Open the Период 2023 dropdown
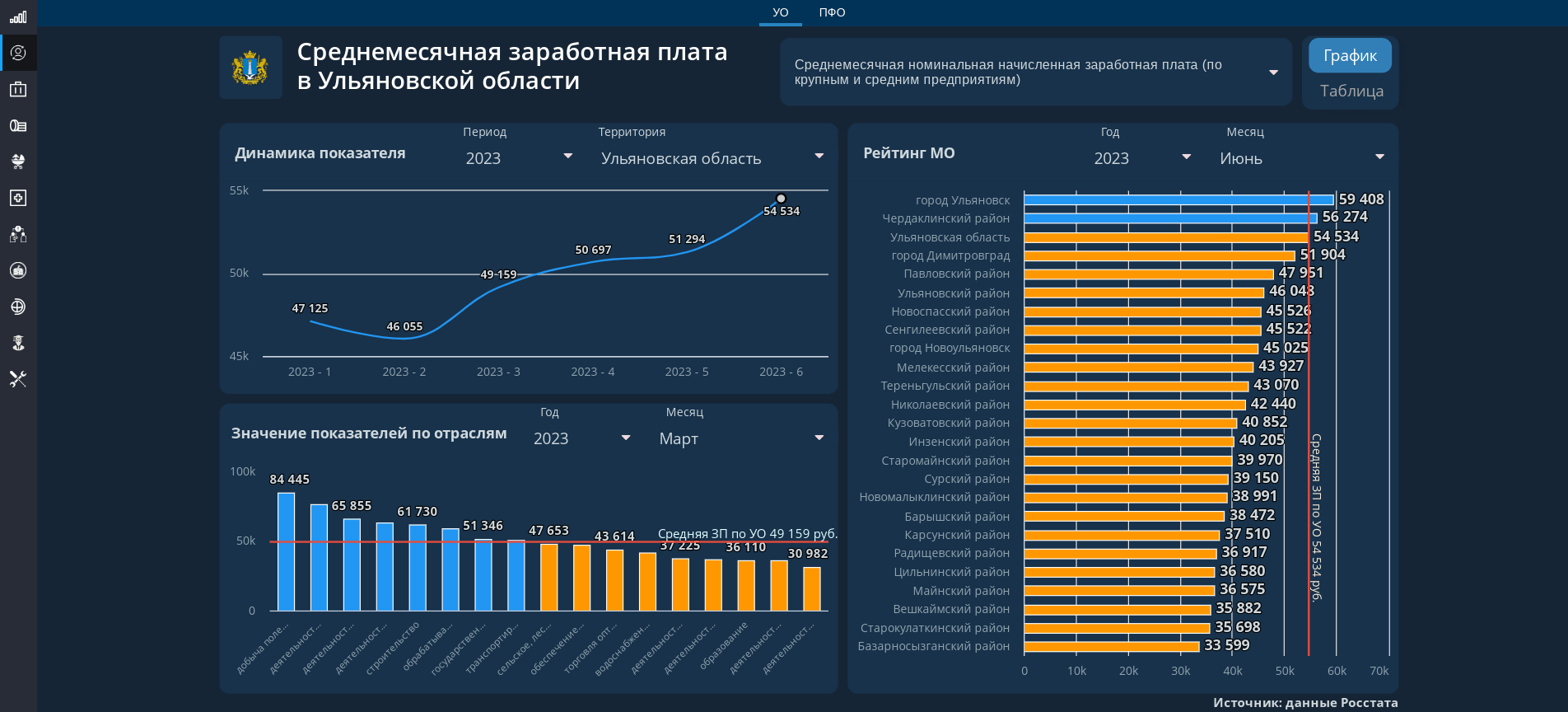 519,157
